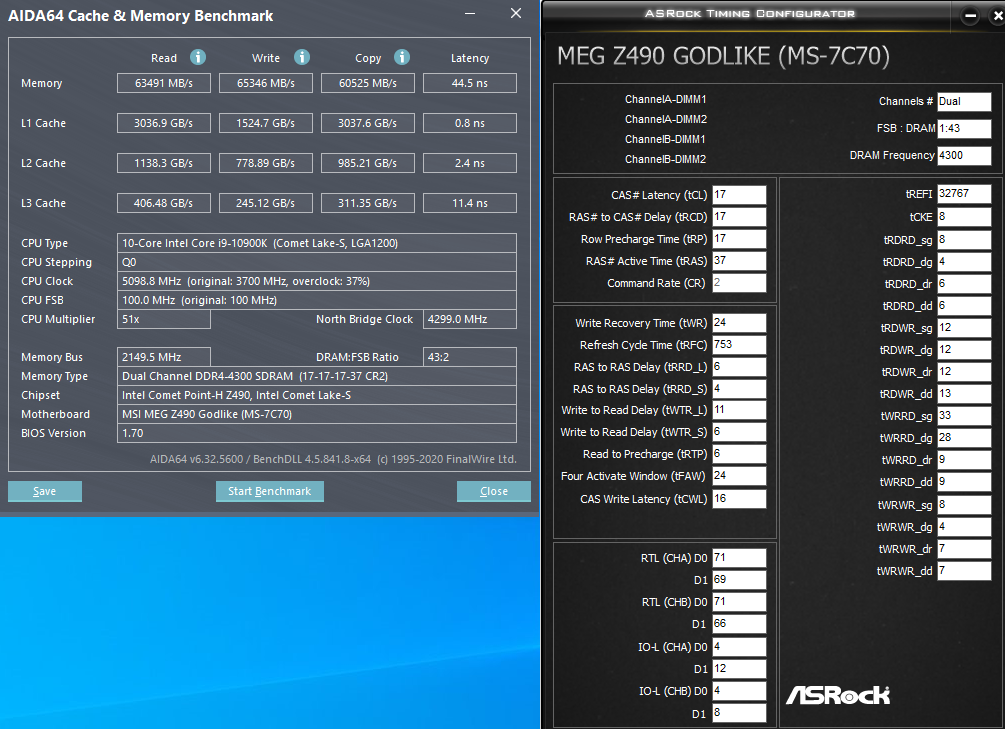
Task: Minimize the AIDA64 benchmark window
Action: (x=470, y=13)
